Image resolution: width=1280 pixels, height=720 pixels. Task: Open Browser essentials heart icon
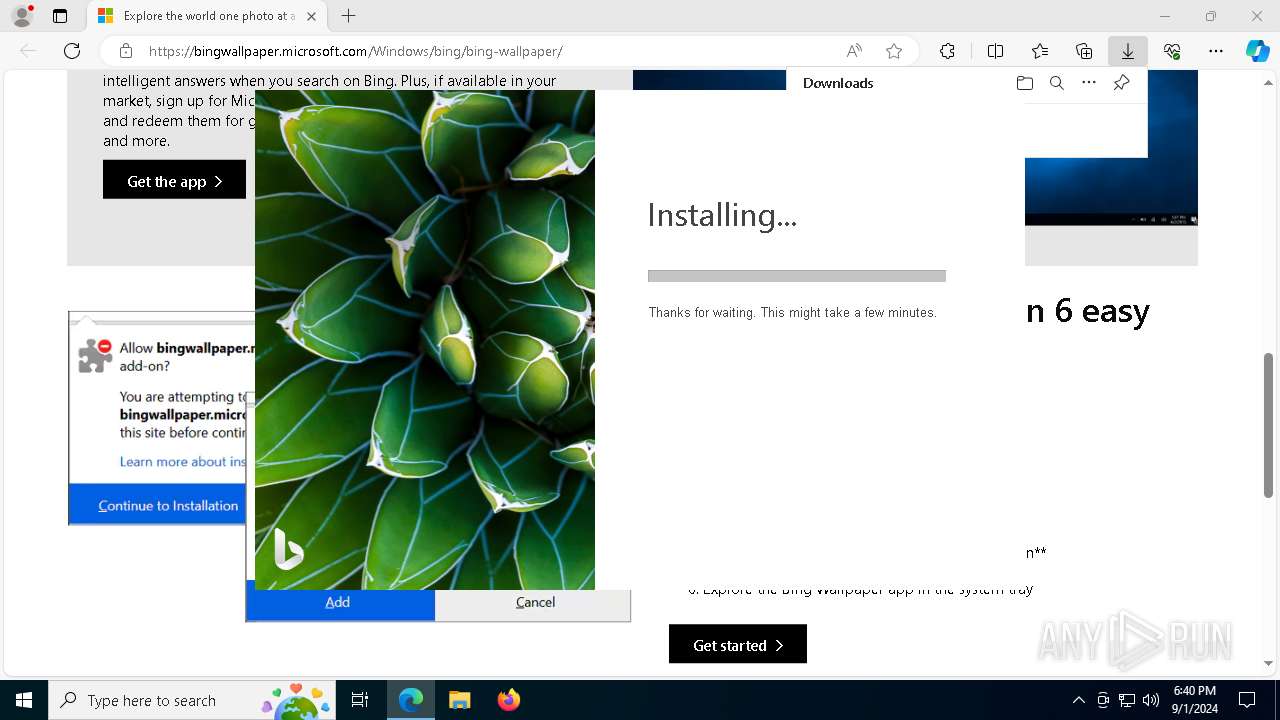tap(1172, 51)
